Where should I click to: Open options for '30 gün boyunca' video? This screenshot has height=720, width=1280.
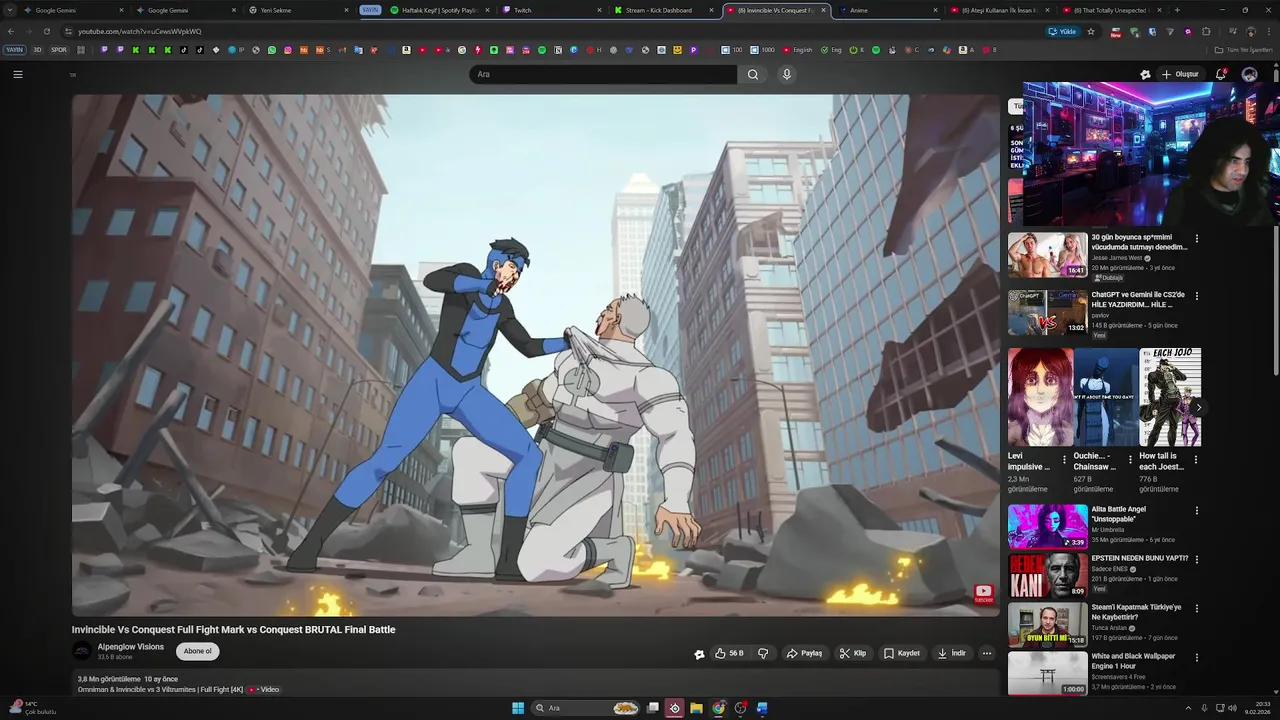[x=1196, y=239]
